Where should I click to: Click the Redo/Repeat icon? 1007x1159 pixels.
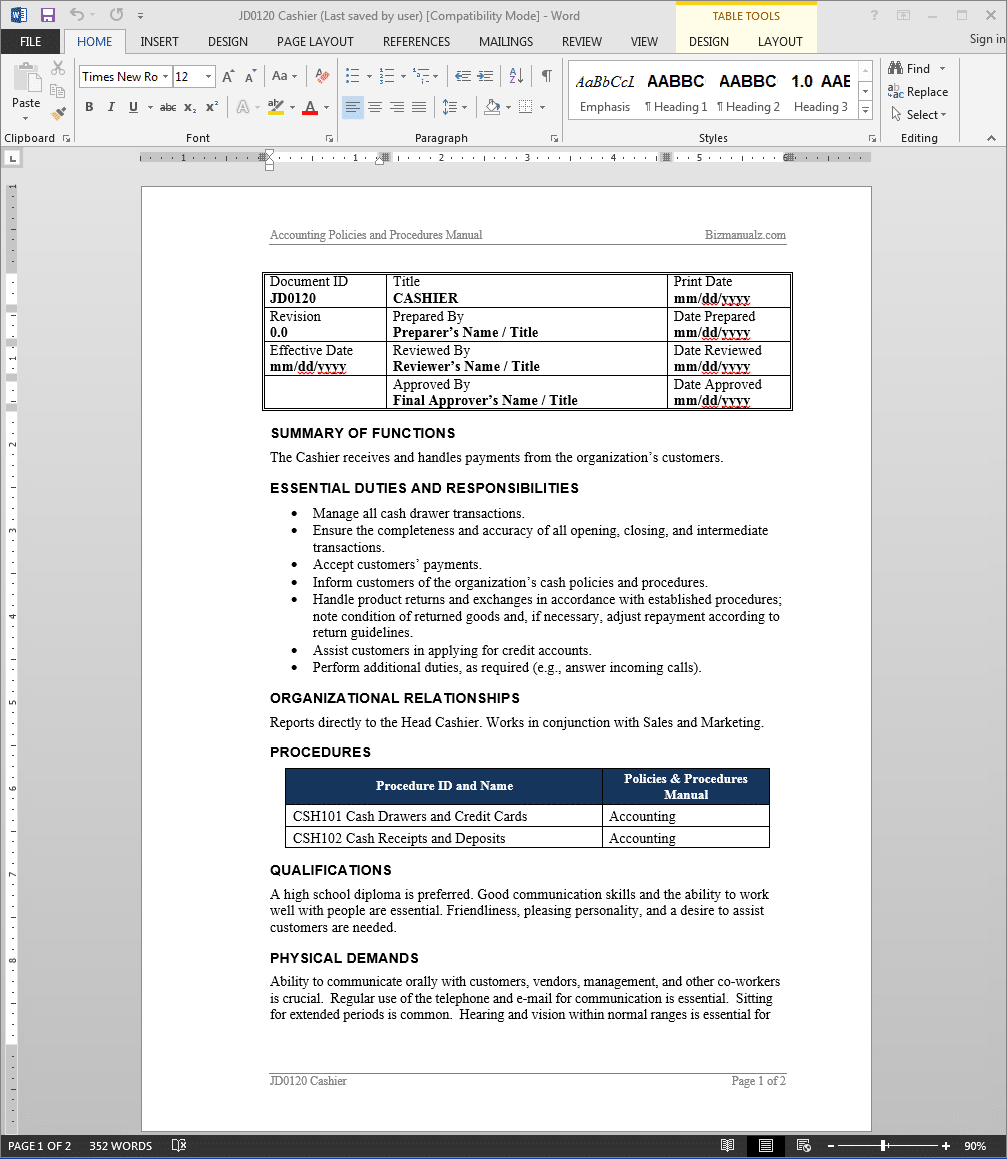coord(116,15)
